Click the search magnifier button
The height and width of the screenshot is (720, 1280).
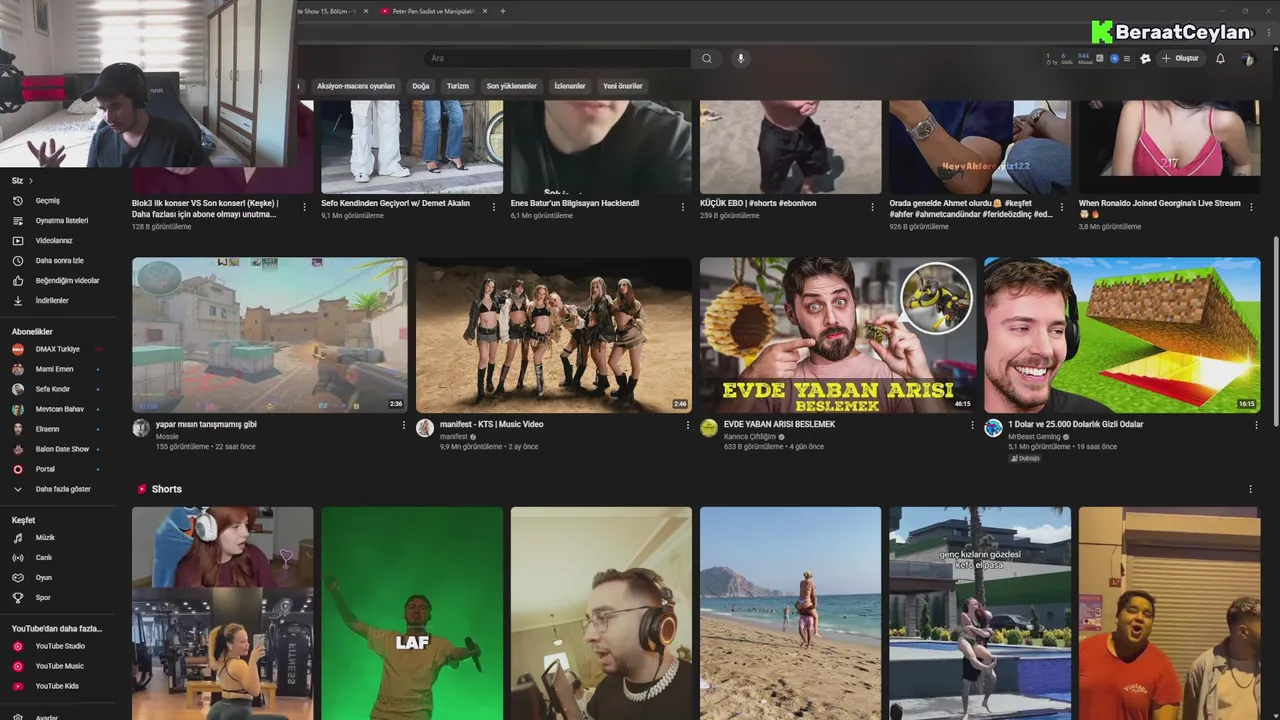click(706, 58)
